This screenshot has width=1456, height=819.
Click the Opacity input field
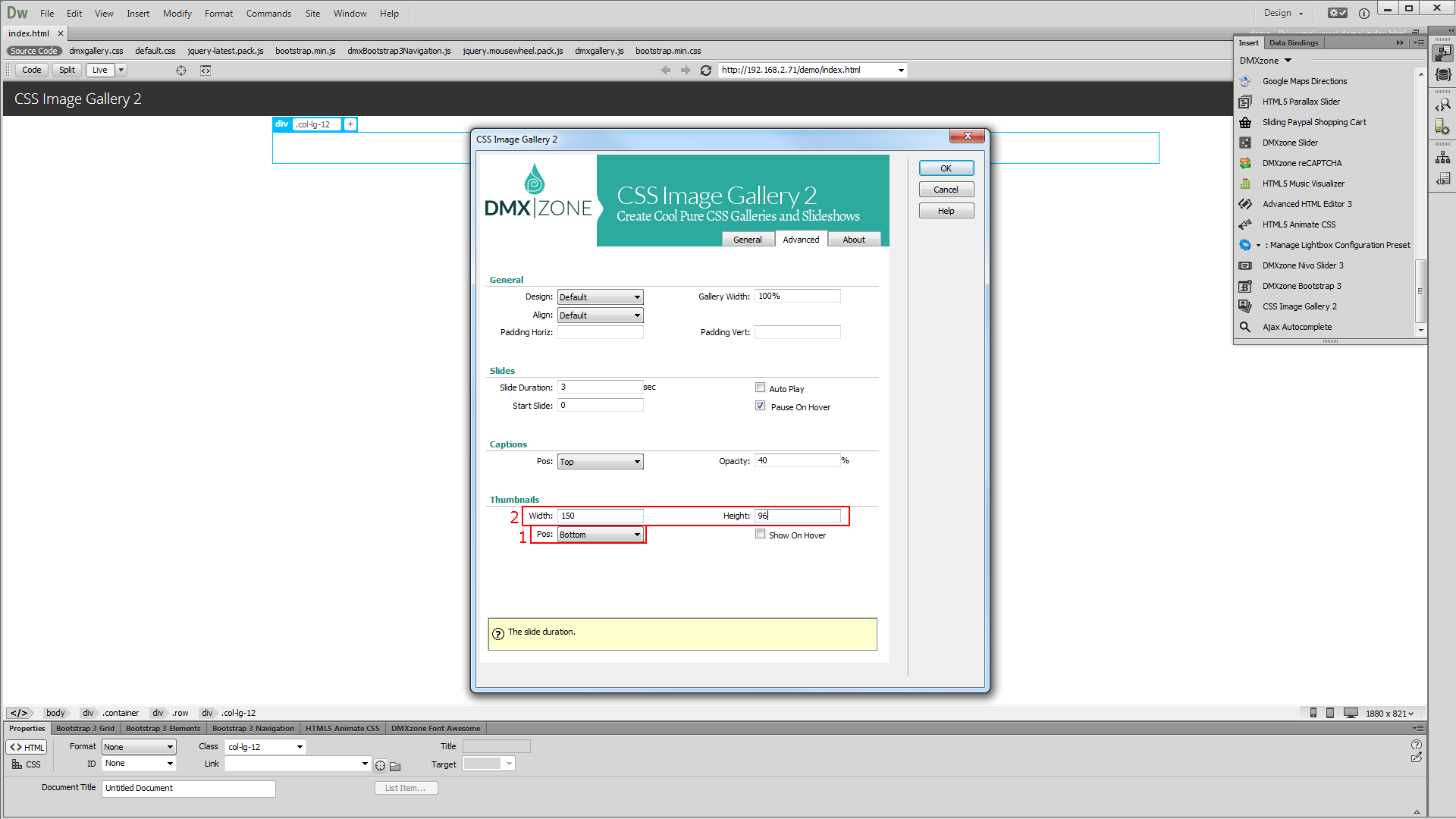pos(798,461)
